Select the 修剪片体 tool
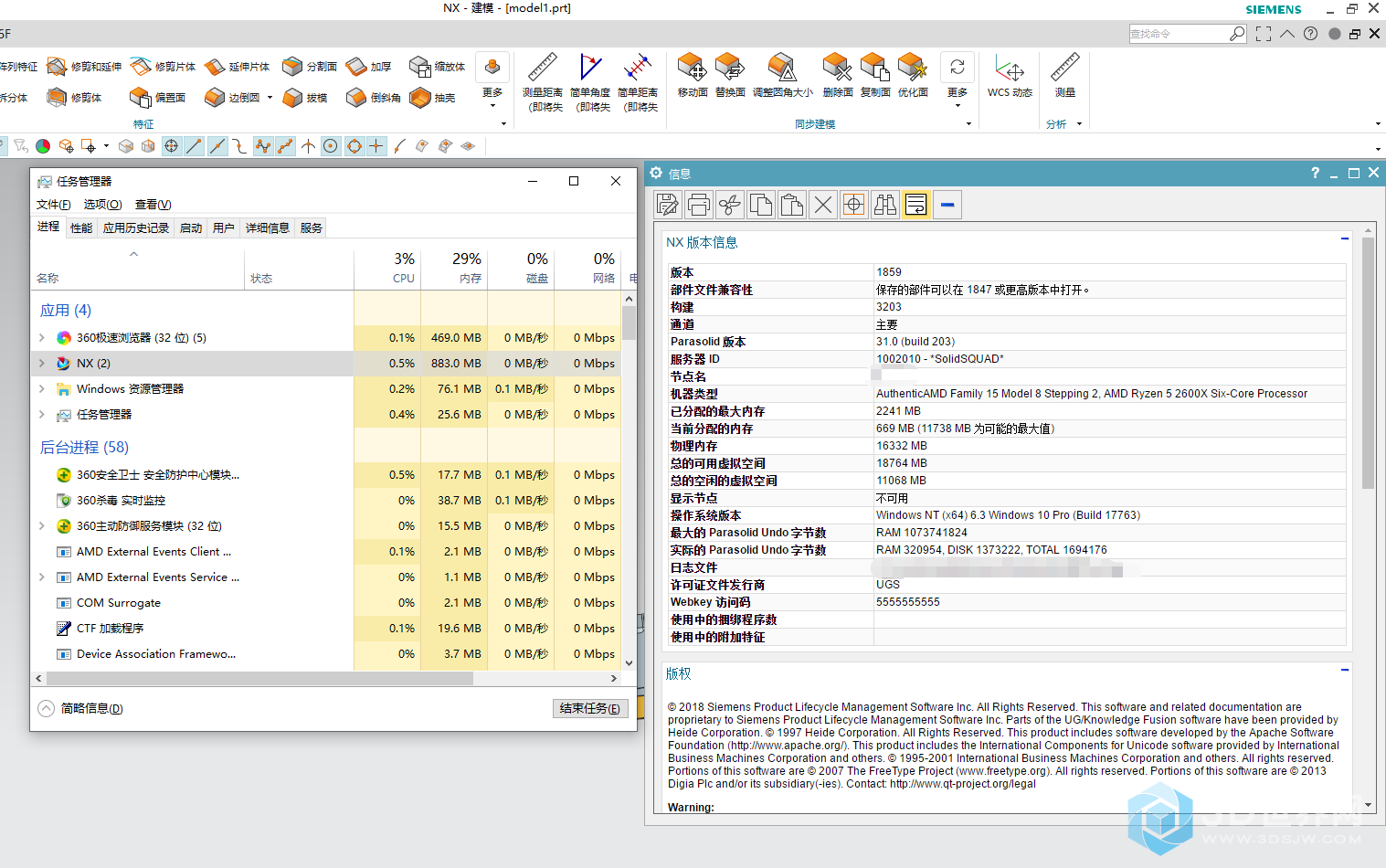The image size is (1386, 868). (164, 67)
